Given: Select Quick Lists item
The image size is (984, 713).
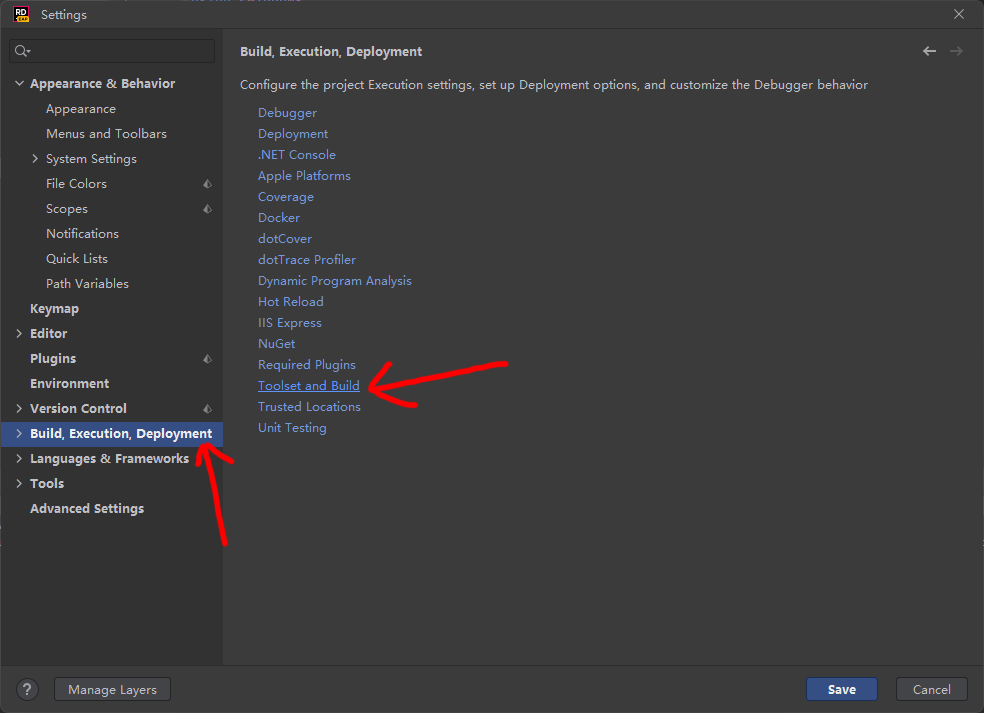Looking at the screenshot, I should coord(77,259).
